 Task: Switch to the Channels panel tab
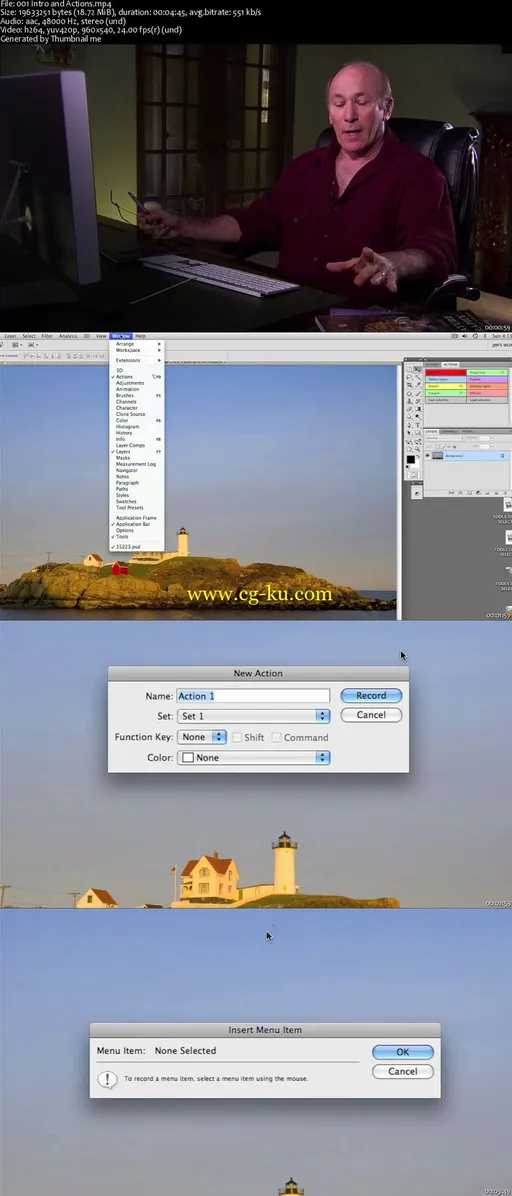(449, 431)
